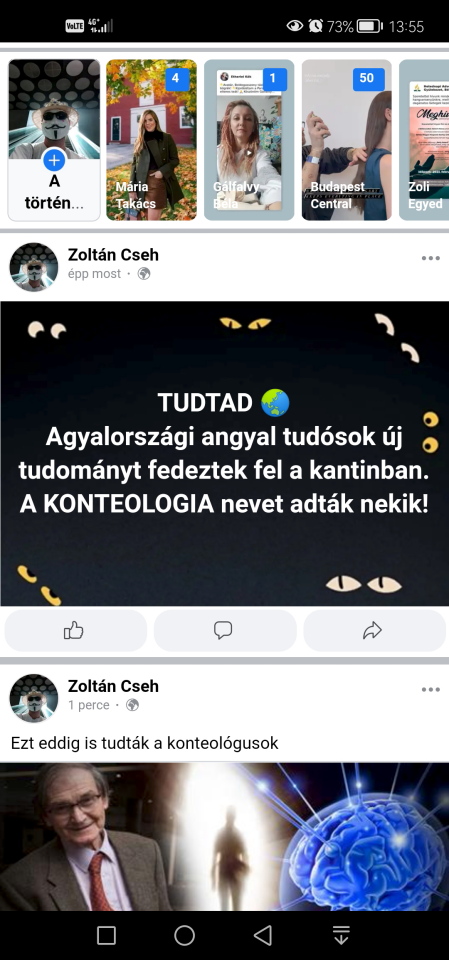The image size is (449, 960).
Task: Tap globe privacy icon beside 'épp most'
Action: pos(144,274)
